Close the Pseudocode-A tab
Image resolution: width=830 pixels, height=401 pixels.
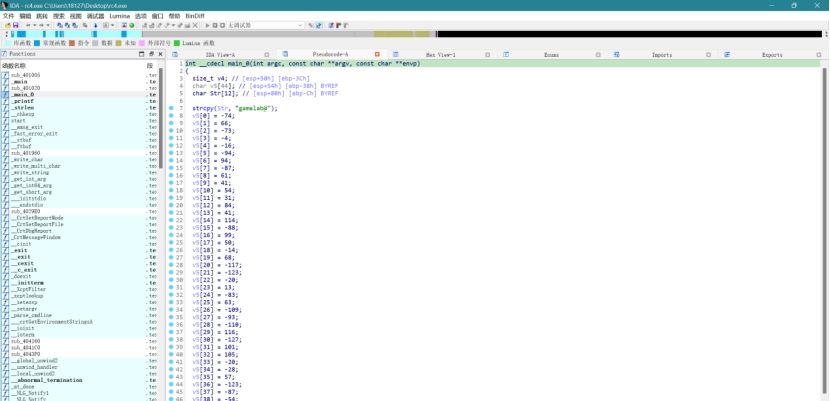(x=377, y=54)
